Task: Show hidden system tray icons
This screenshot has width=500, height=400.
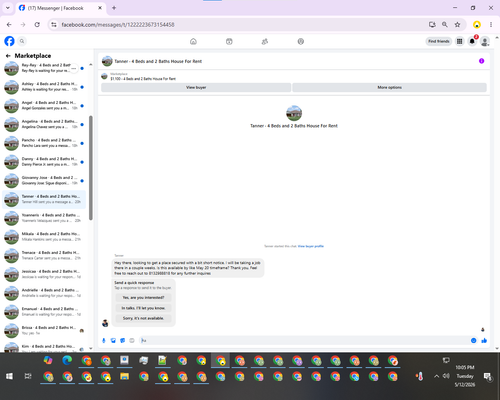Action: [436, 376]
